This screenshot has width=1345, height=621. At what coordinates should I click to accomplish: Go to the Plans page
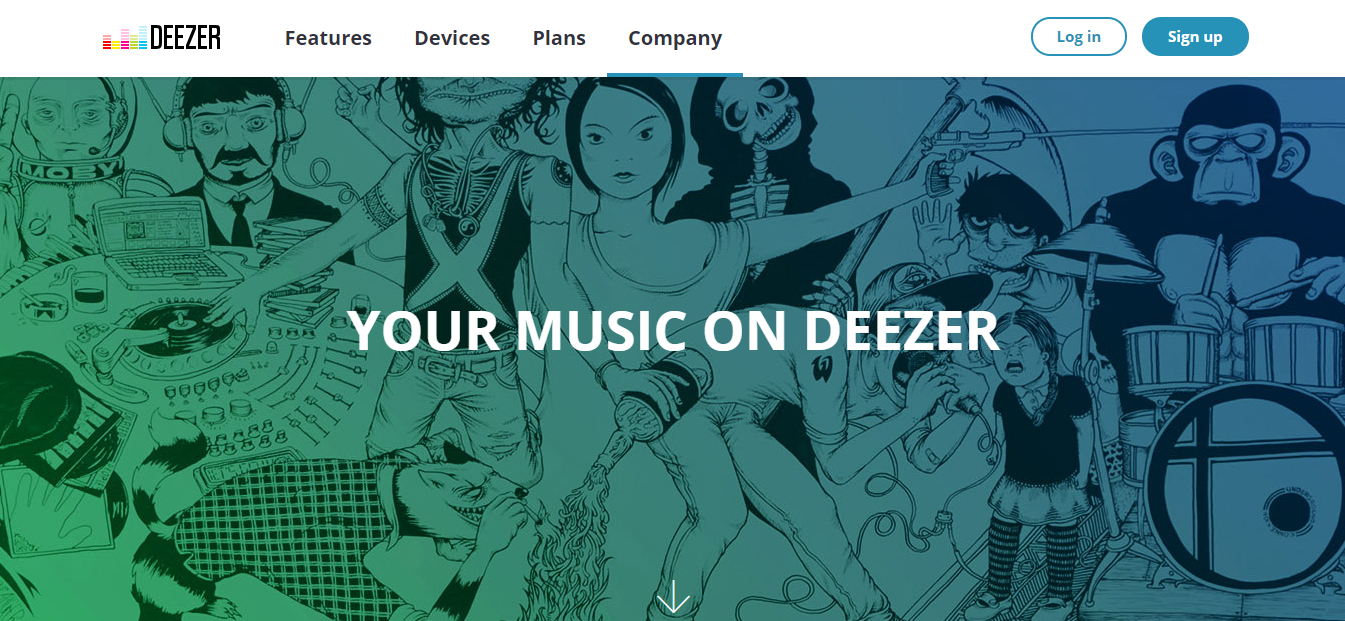[559, 38]
